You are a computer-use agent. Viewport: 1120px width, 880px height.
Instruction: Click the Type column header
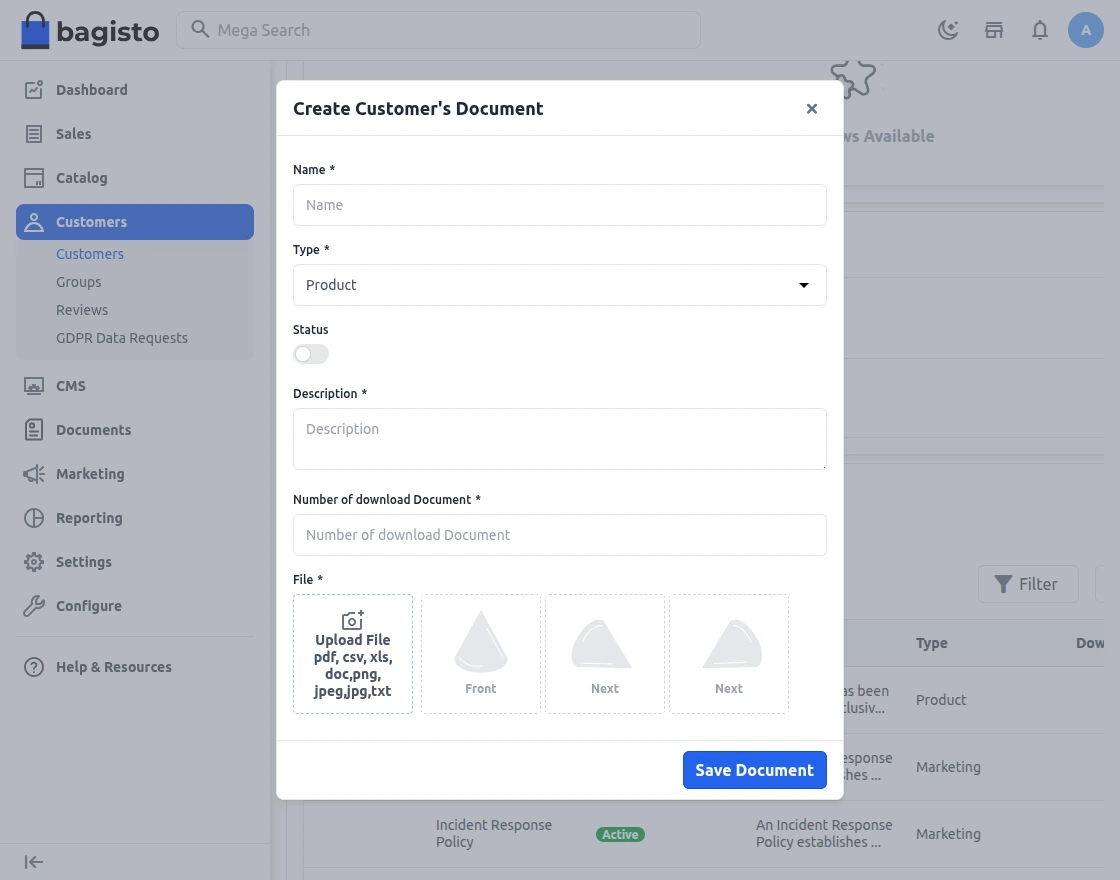click(x=931, y=643)
